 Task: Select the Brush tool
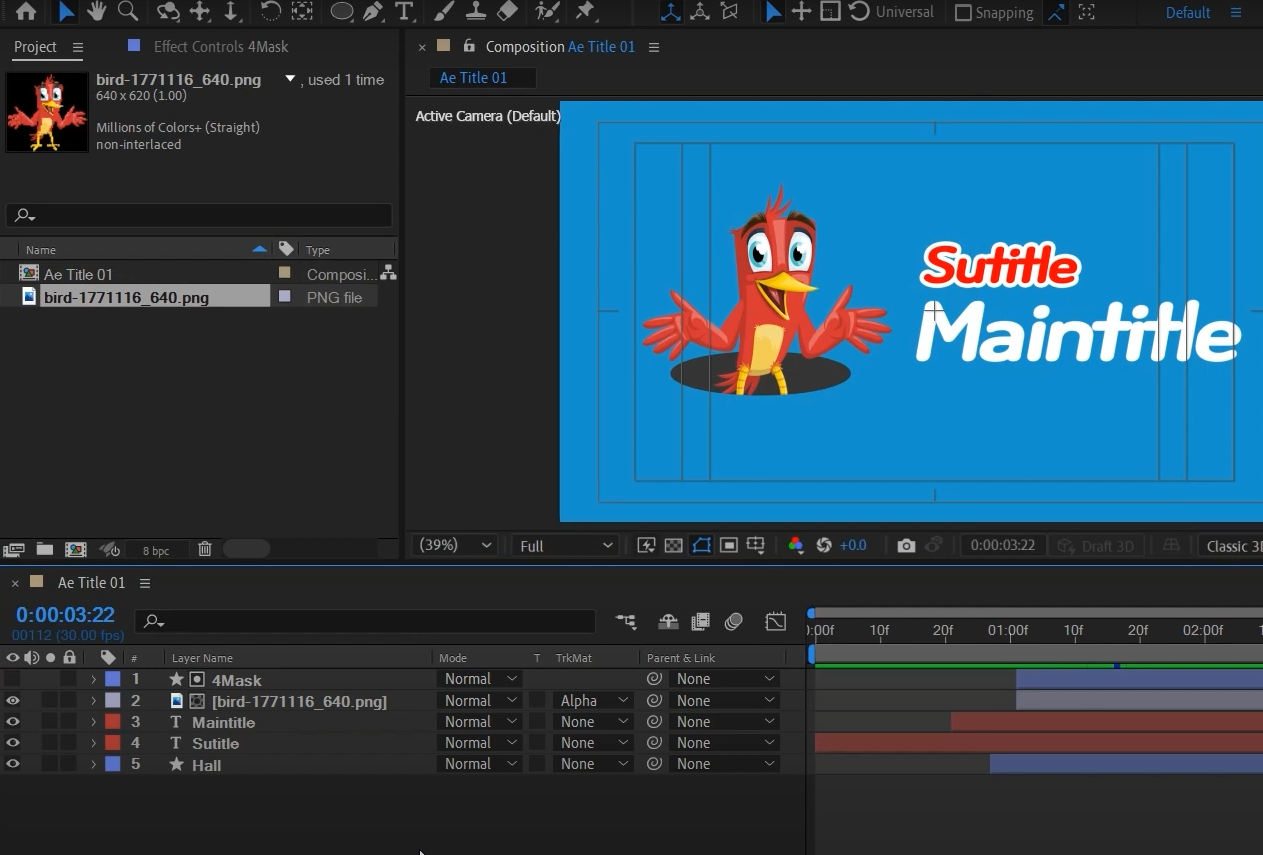[444, 12]
